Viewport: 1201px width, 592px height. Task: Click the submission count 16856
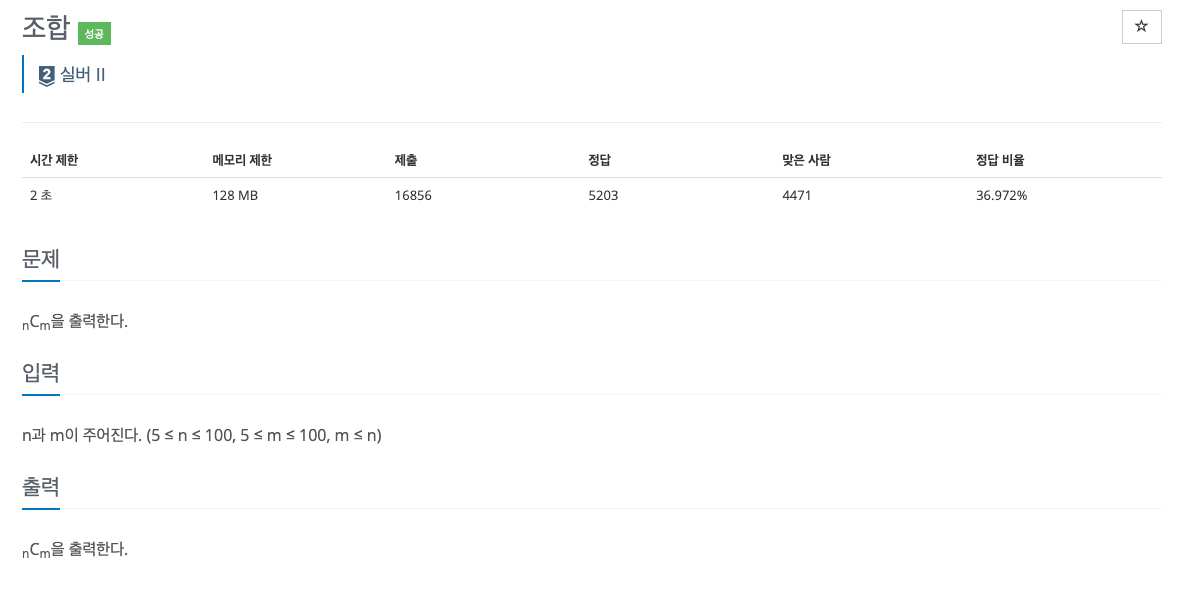pos(413,195)
